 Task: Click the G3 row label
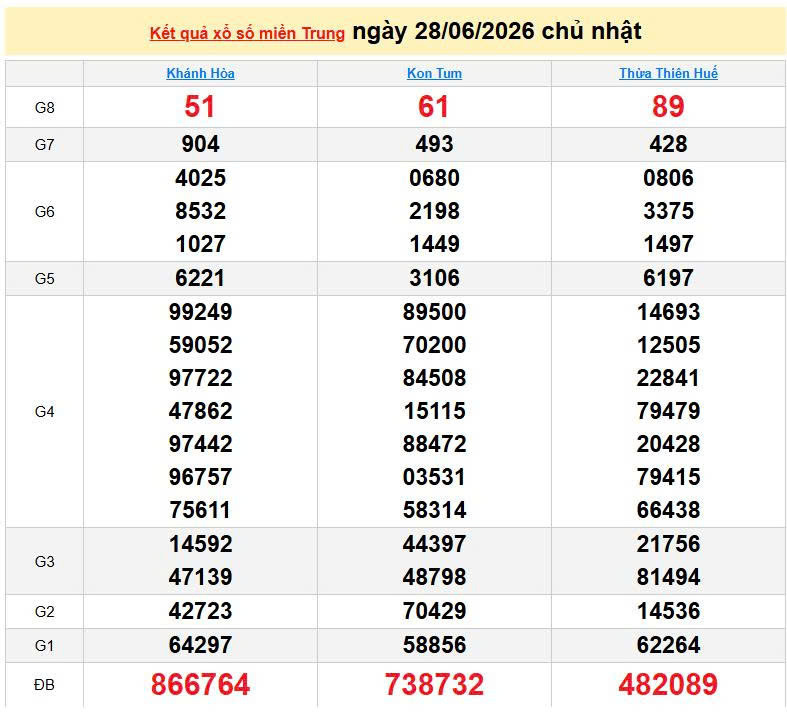(x=45, y=561)
